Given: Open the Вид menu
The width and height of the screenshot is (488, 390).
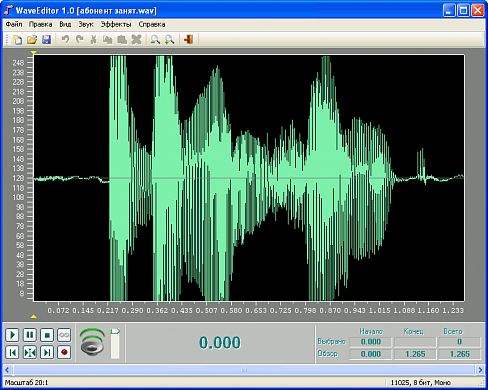Looking at the screenshot, I should pos(65,24).
